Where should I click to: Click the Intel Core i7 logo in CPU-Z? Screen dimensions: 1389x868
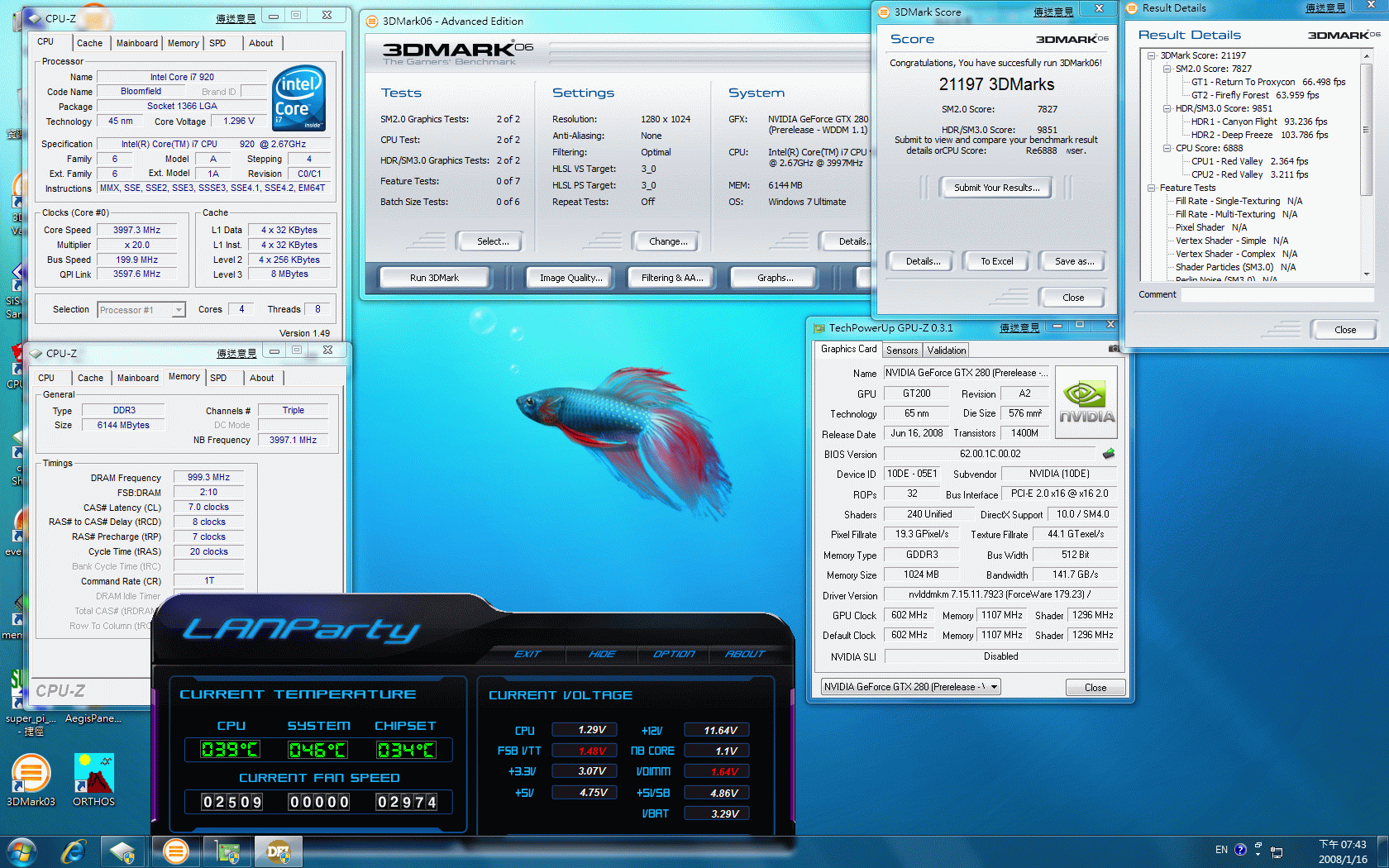(x=298, y=98)
